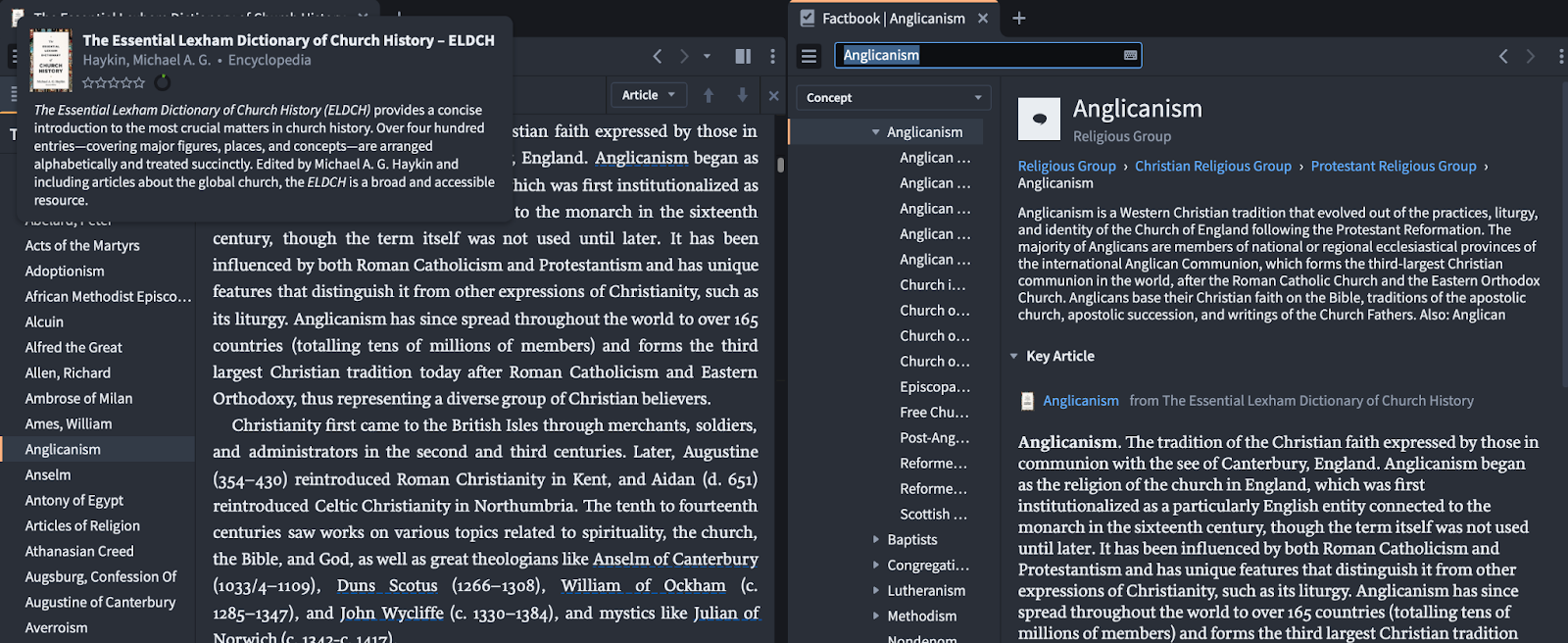Image resolution: width=1568 pixels, height=643 pixels.
Task: Jump to previous article with up arrow
Action: pyautogui.click(x=709, y=95)
